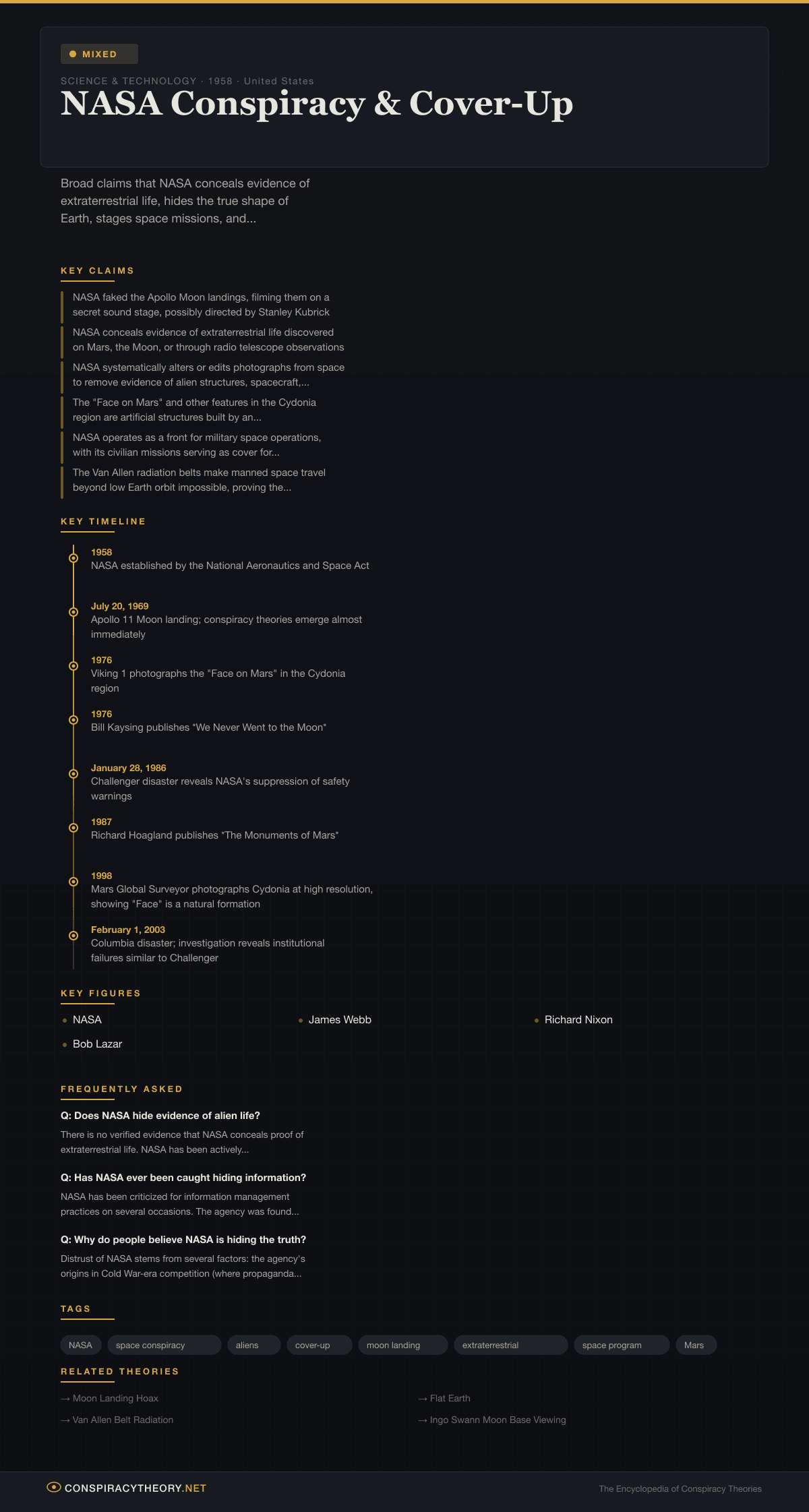Select the 'space conspiracy' tag

[x=164, y=1345]
